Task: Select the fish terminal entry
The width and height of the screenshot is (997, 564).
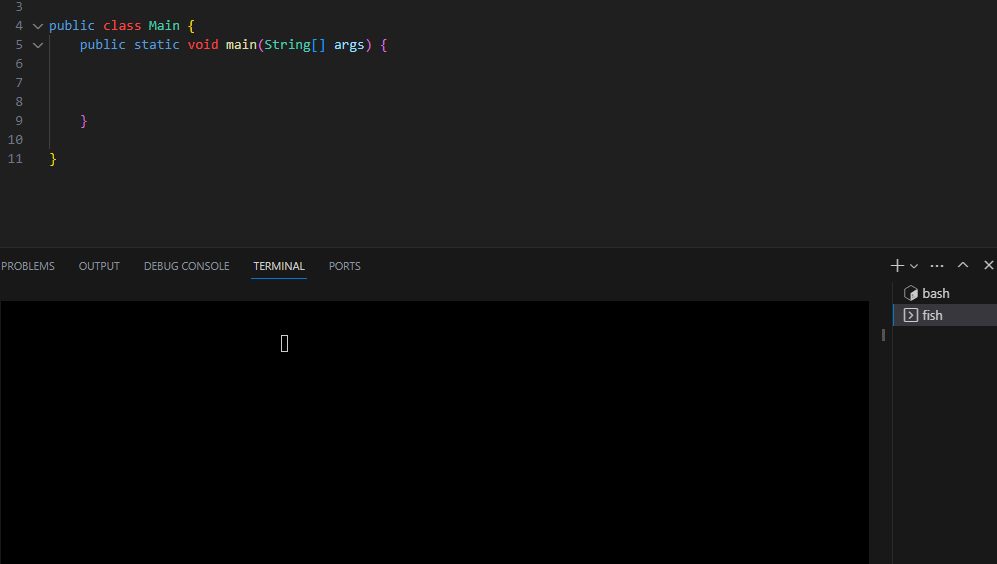Action: (945, 315)
